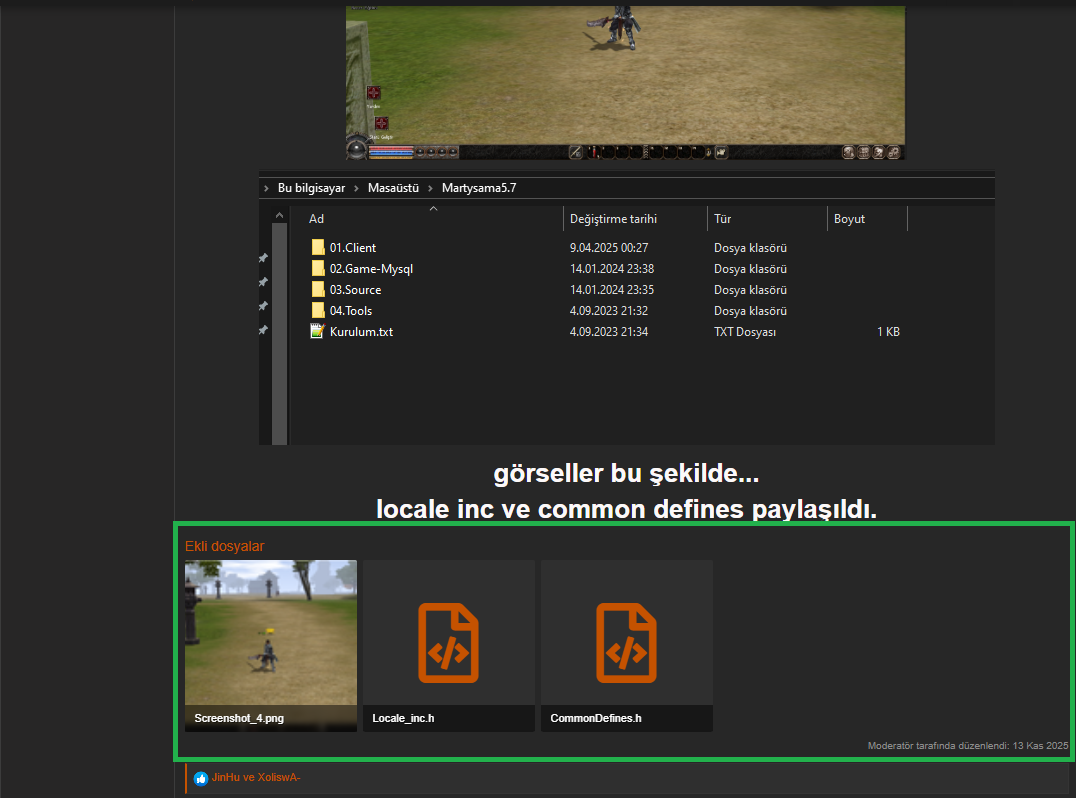The height and width of the screenshot is (798, 1076).
Task: Open the Locale_inc.h attachment code icon
Action: [448, 642]
